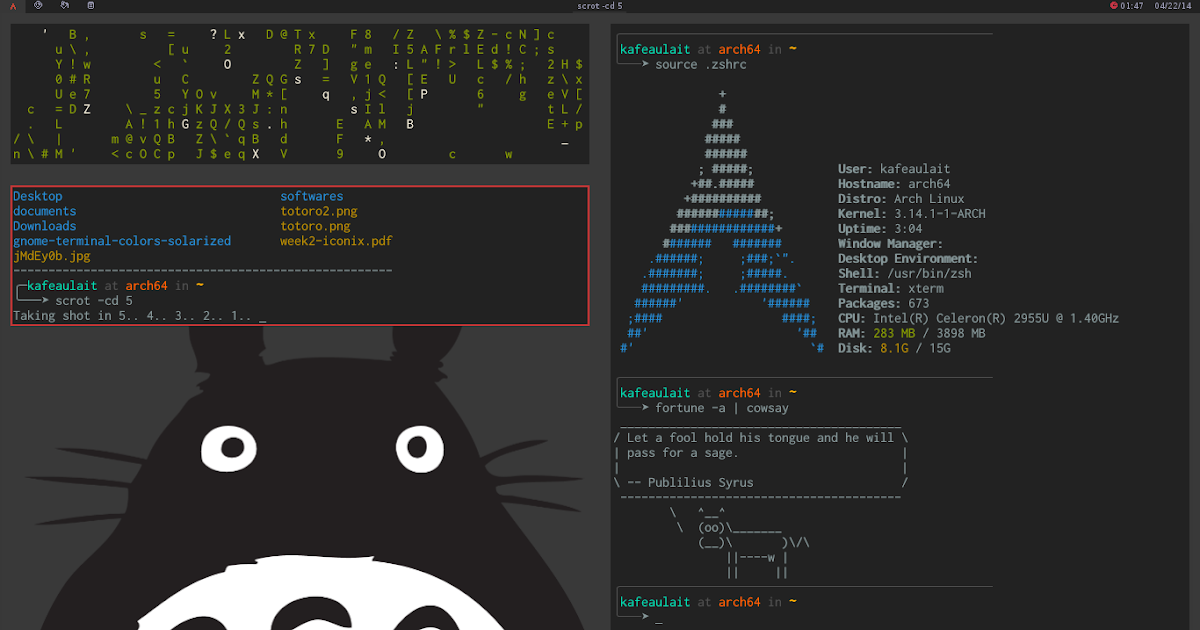Click the 'source .zshrc' command line
1200x630 pixels.
701,64
